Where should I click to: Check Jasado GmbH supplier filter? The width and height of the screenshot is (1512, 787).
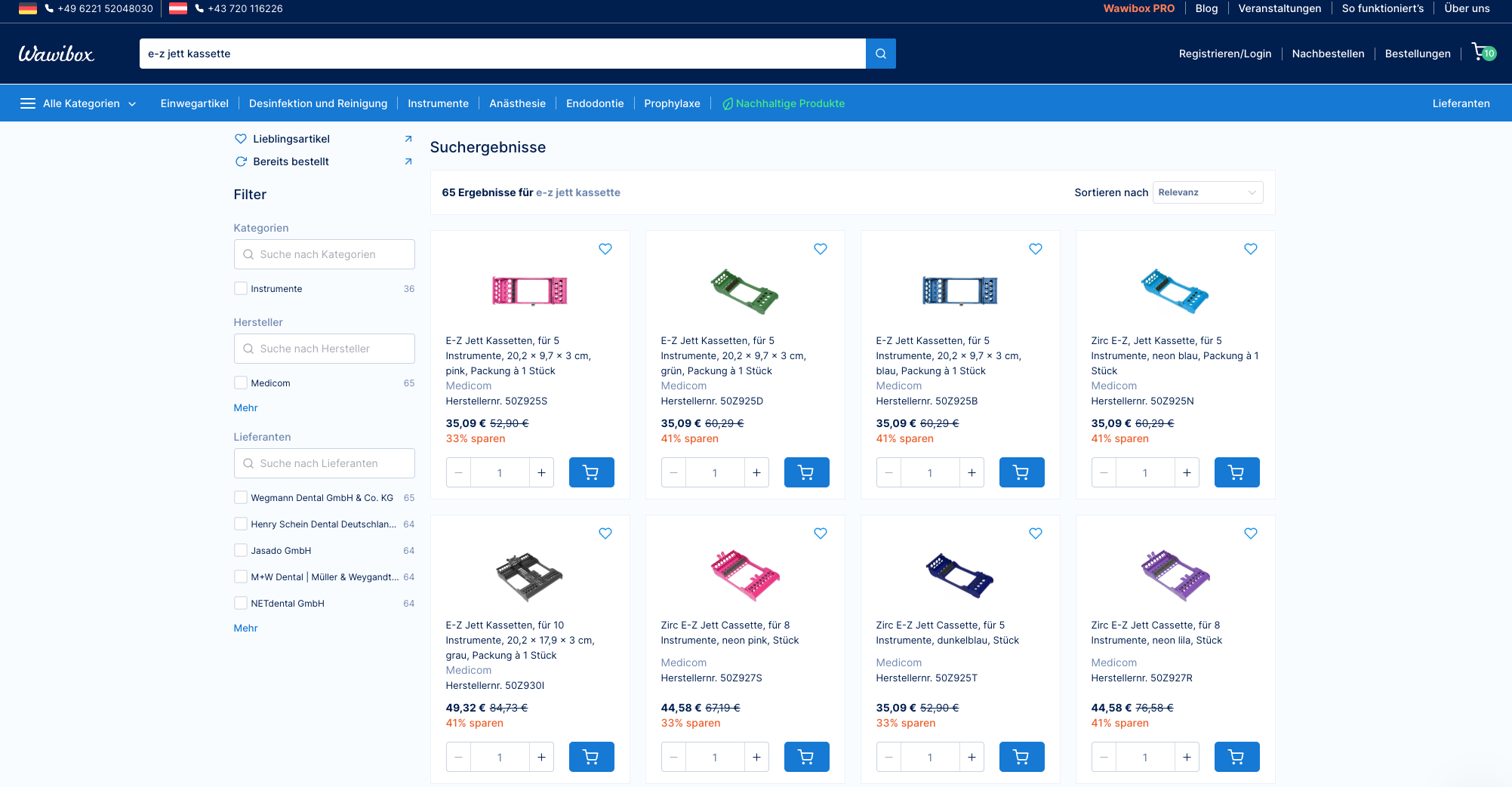[x=241, y=550]
